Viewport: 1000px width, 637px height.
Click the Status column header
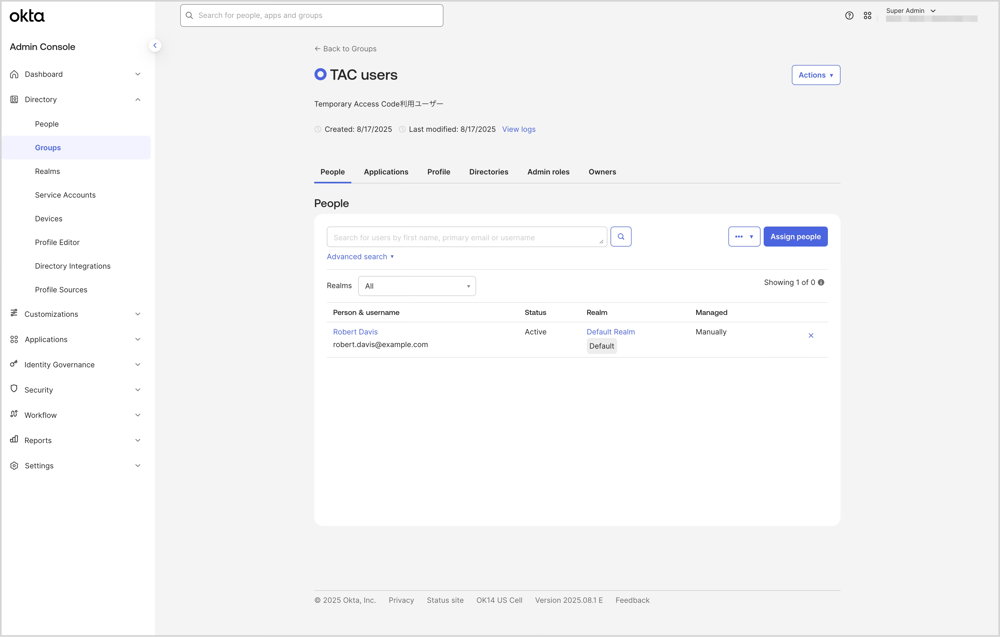click(x=535, y=312)
